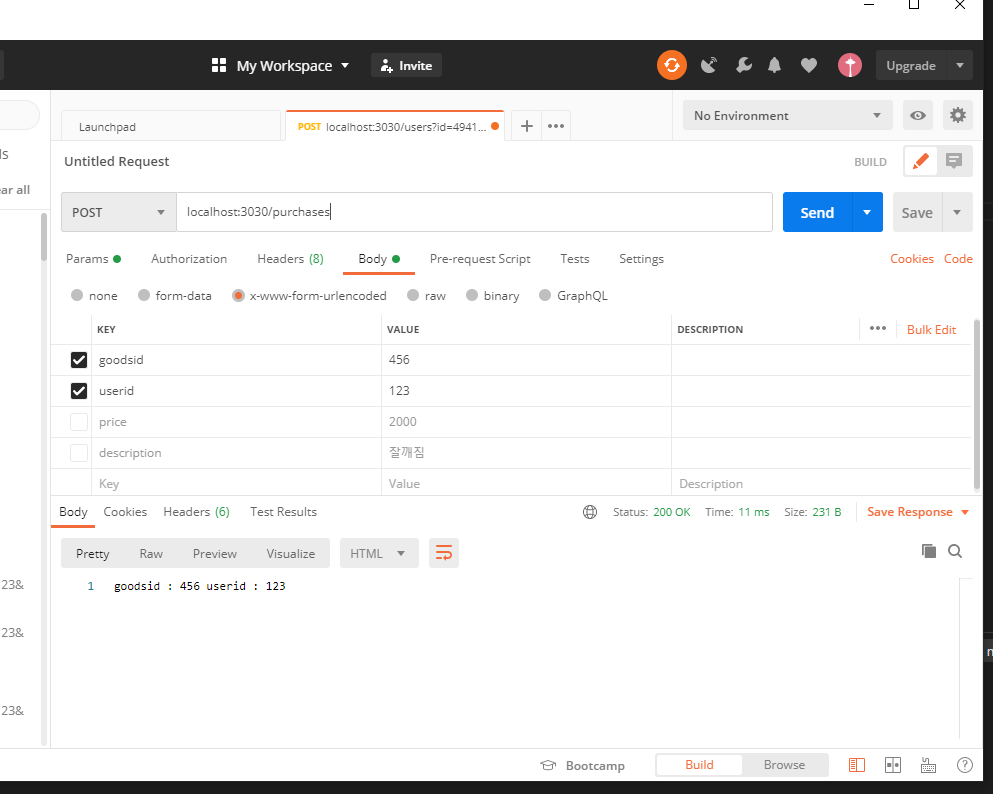
Task: Expand the Send button dropdown arrow
Action: (x=867, y=212)
